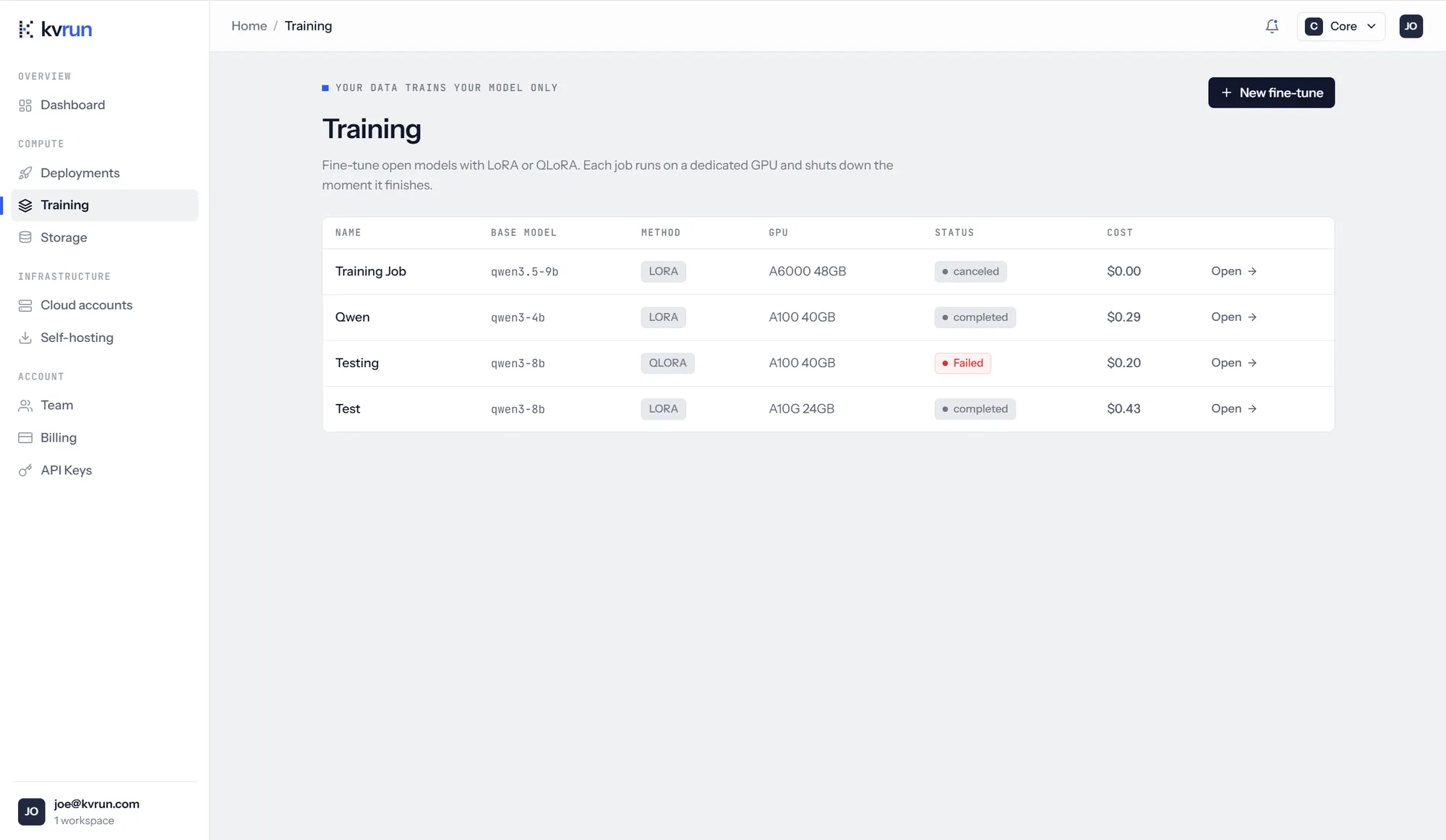Open the Dashboard menu item
The image size is (1446, 840).
coord(105,105)
